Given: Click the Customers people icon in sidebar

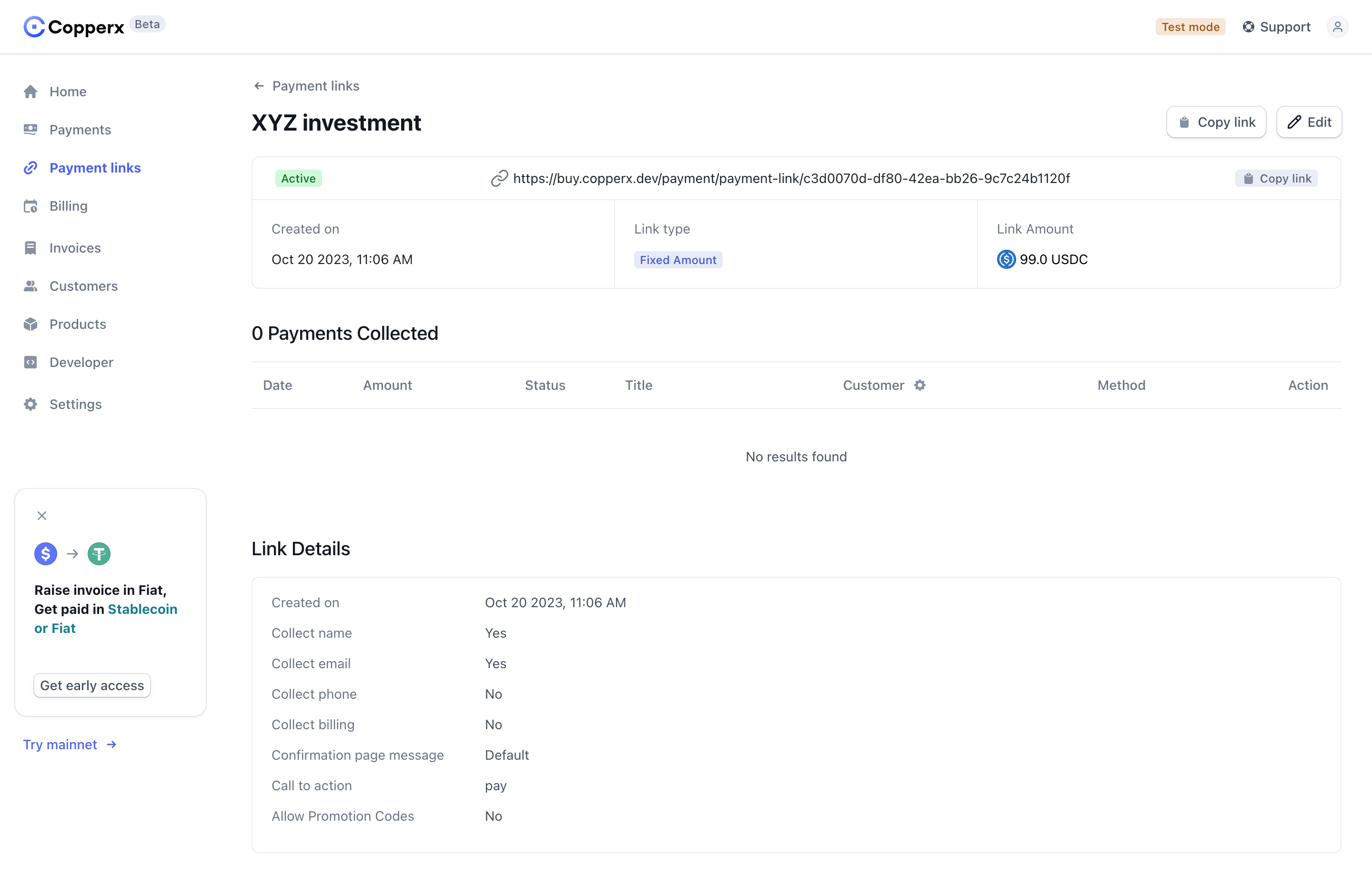Looking at the screenshot, I should [31, 286].
